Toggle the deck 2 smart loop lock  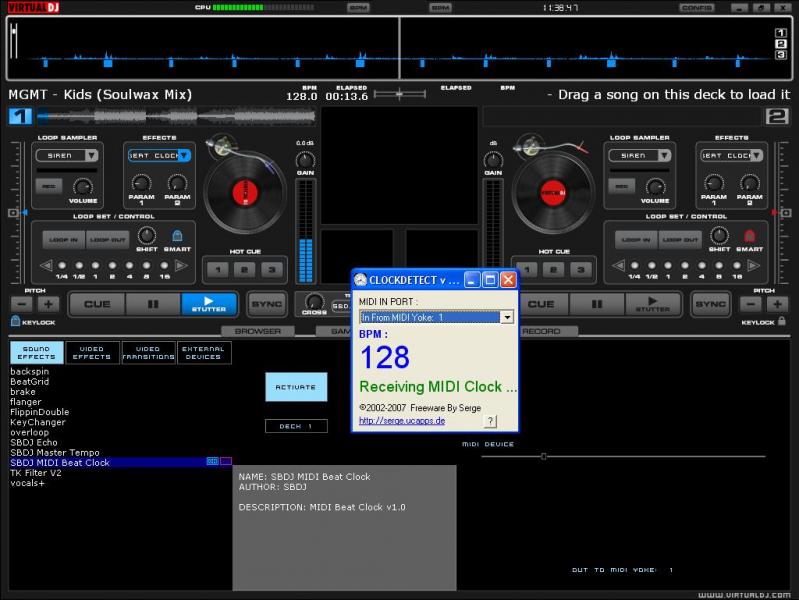coord(749,236)
